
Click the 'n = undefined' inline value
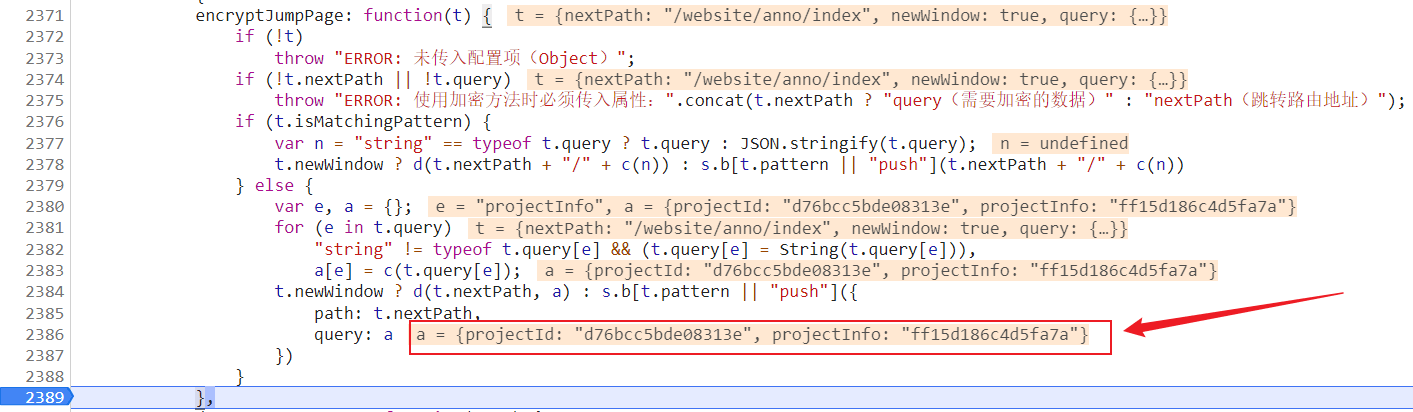[1064, 143]
